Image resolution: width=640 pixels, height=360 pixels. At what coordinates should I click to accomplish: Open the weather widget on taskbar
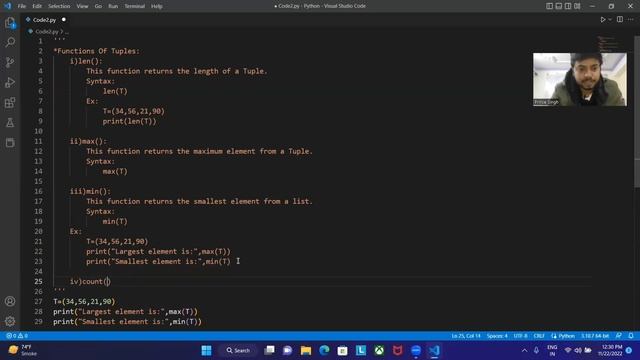[23, 350]
